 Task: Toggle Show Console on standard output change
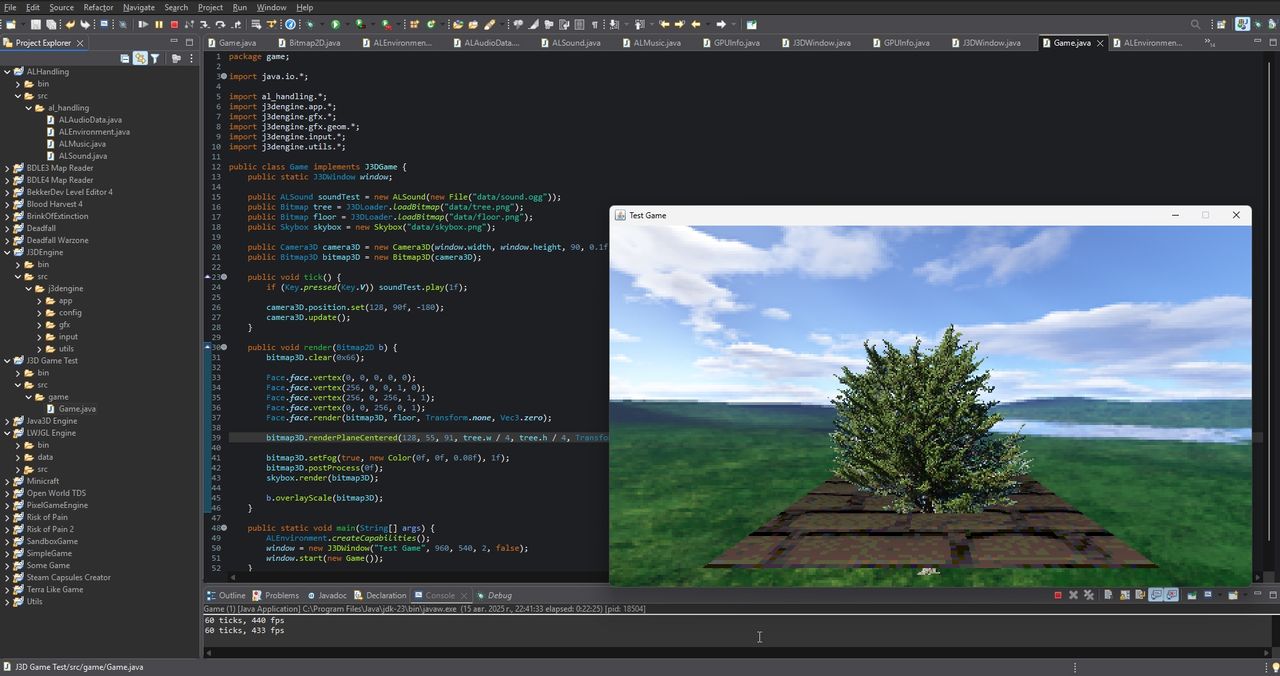1156,595
